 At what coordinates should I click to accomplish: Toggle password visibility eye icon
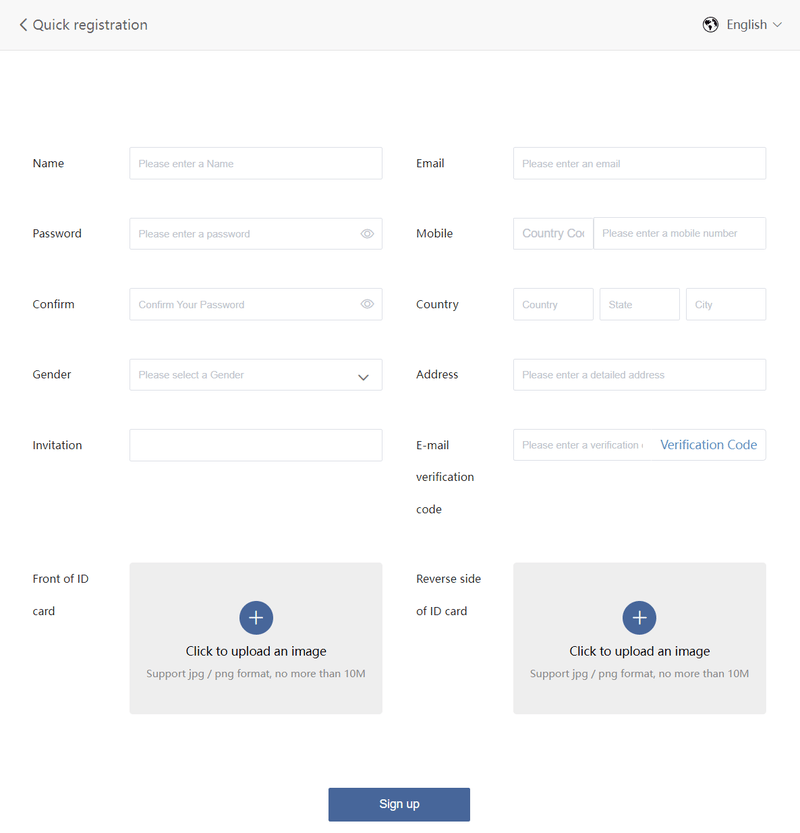367,234
